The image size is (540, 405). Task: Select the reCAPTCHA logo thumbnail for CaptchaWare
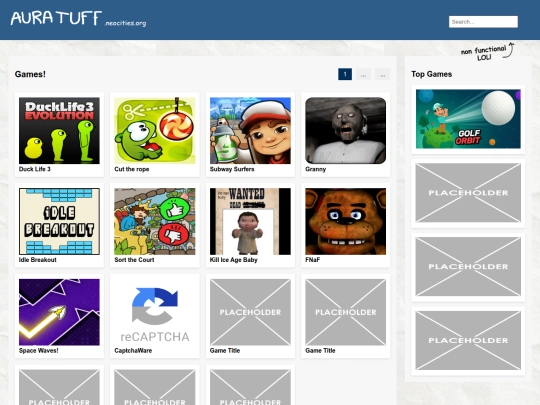[155, 312]
